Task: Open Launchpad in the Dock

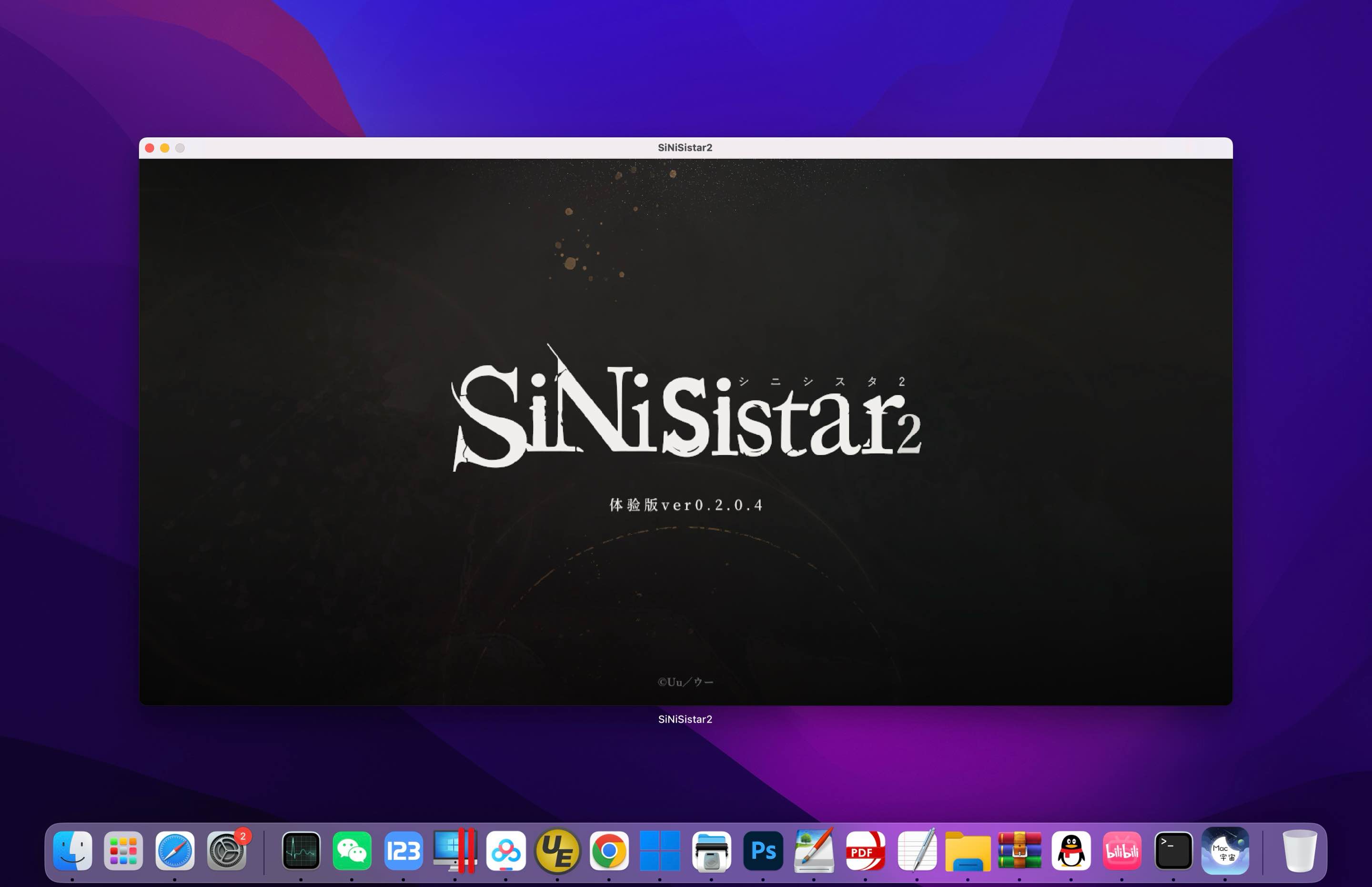Action: point(123,851)
